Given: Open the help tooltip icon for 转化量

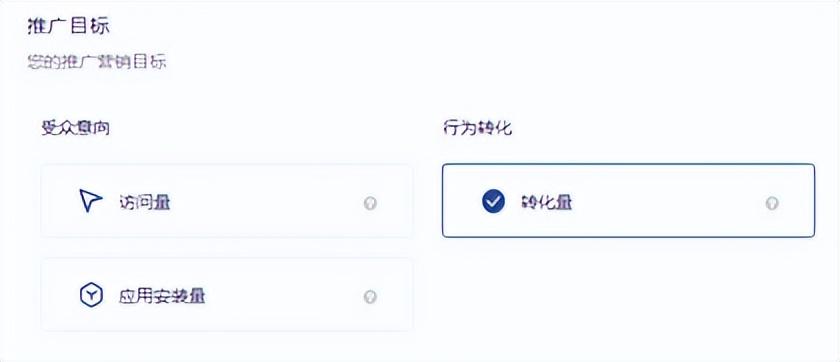Looking at the screenshot, I should pos(772,203).
